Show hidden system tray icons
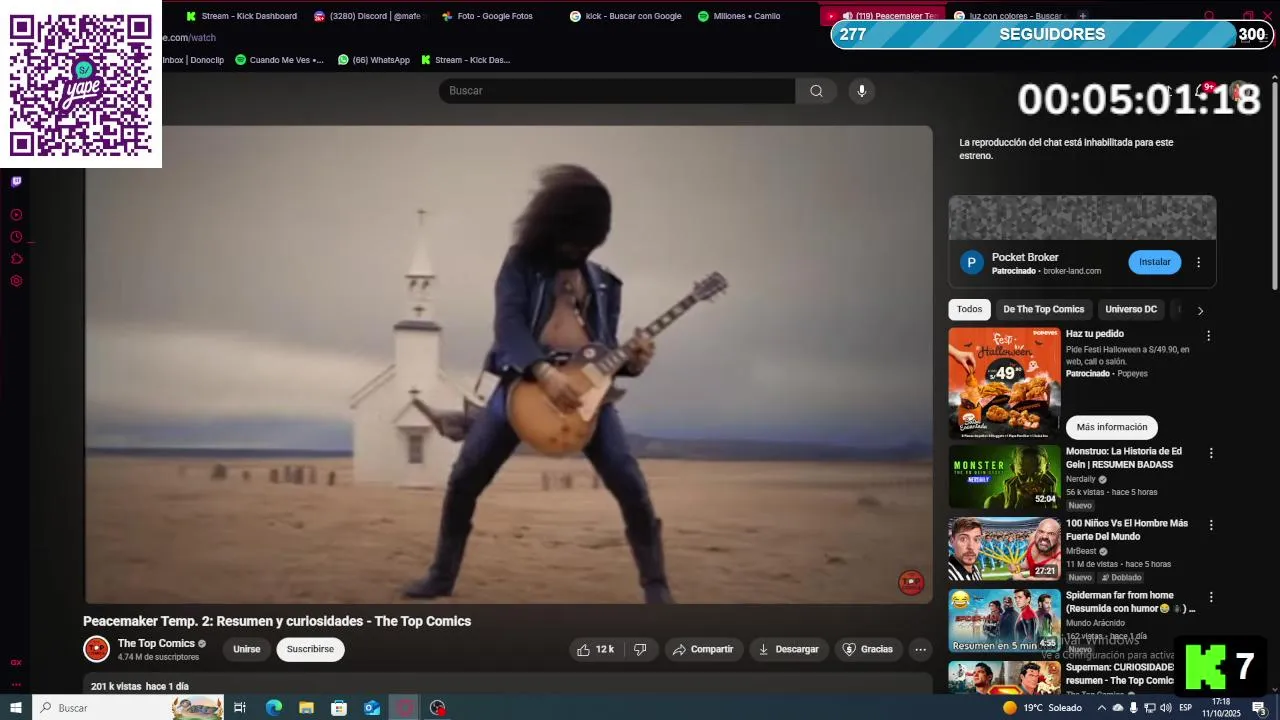The height and width of the screenshot is (720, 1280). [1102, 708]
